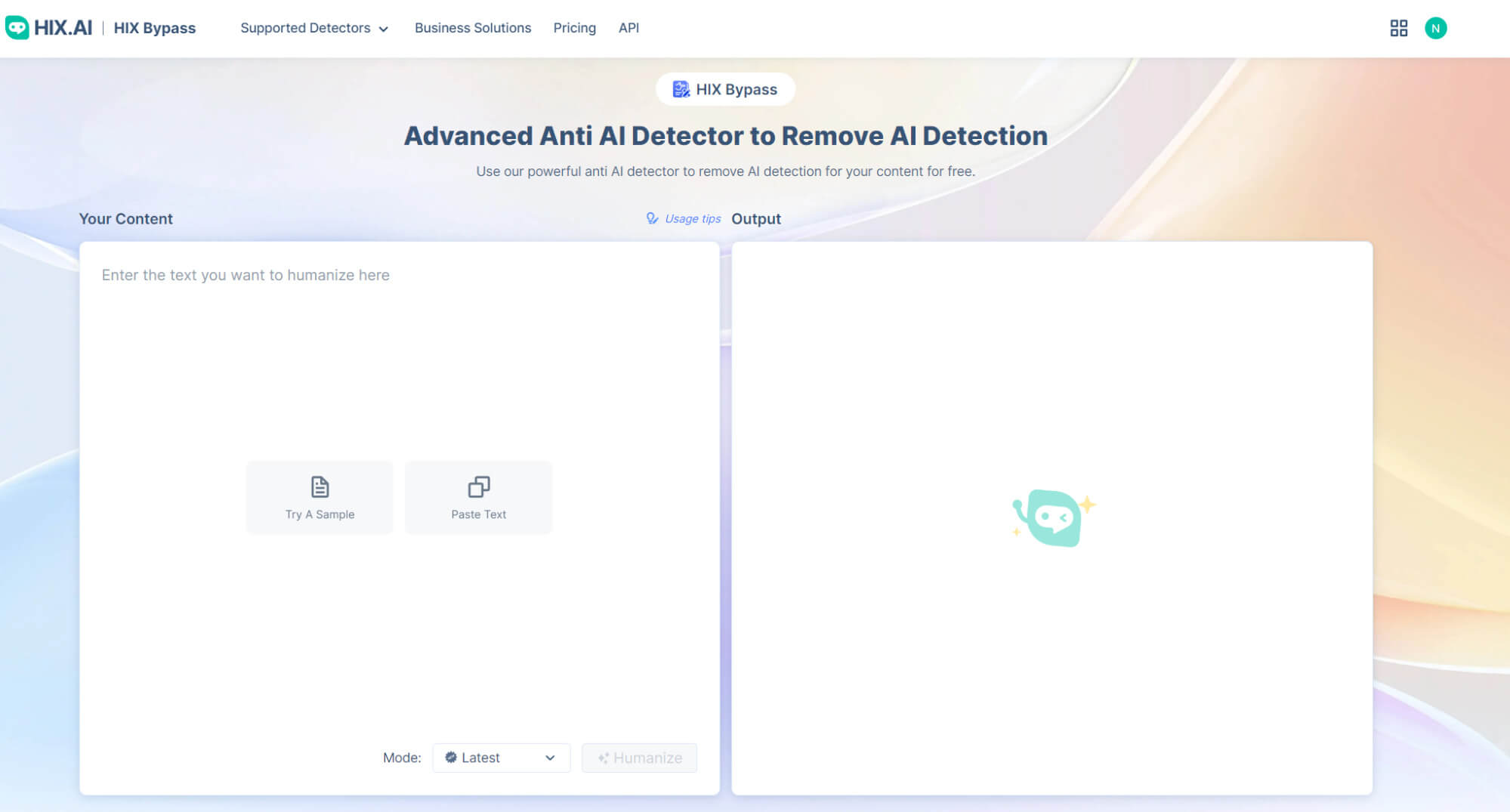Expand the Supported Detectors menu
This screenshot has height=812, width=1510.
(x=313, y=28)
